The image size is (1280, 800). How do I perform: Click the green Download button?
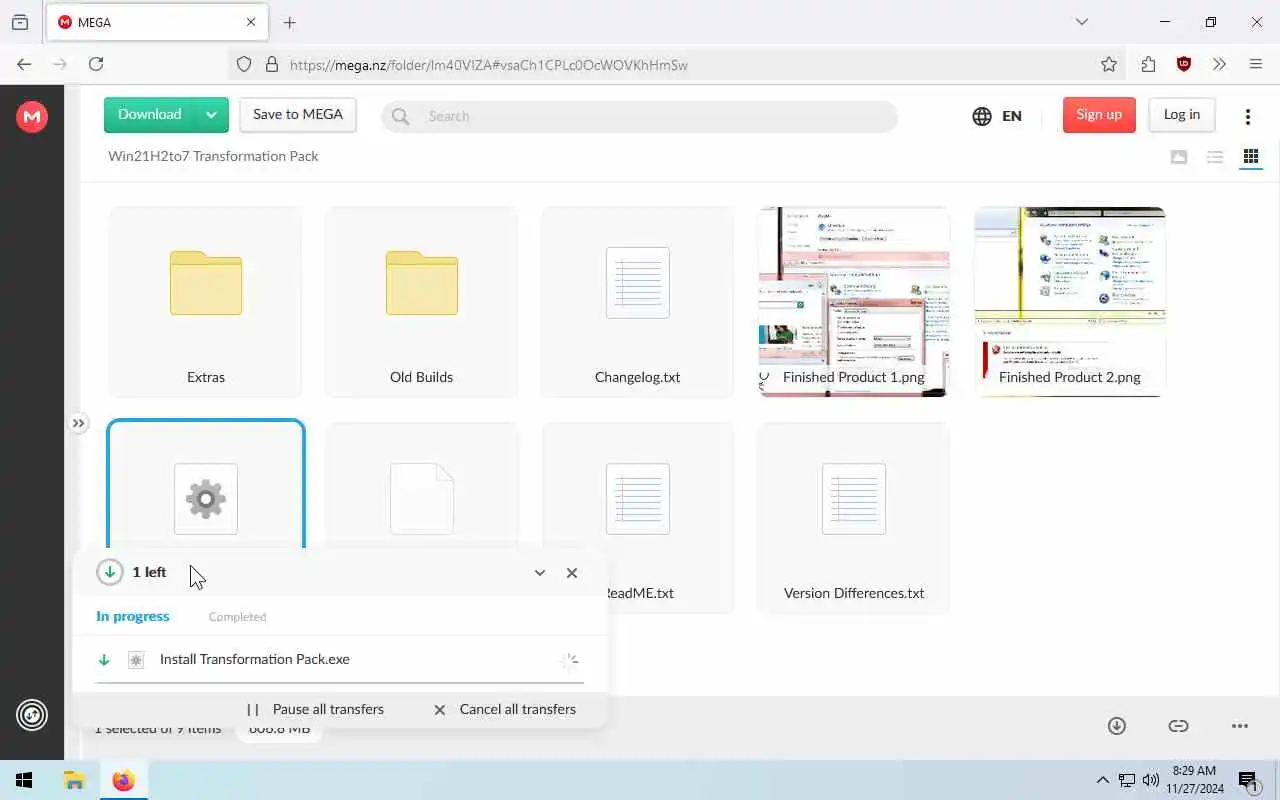(x=149, y=115)
